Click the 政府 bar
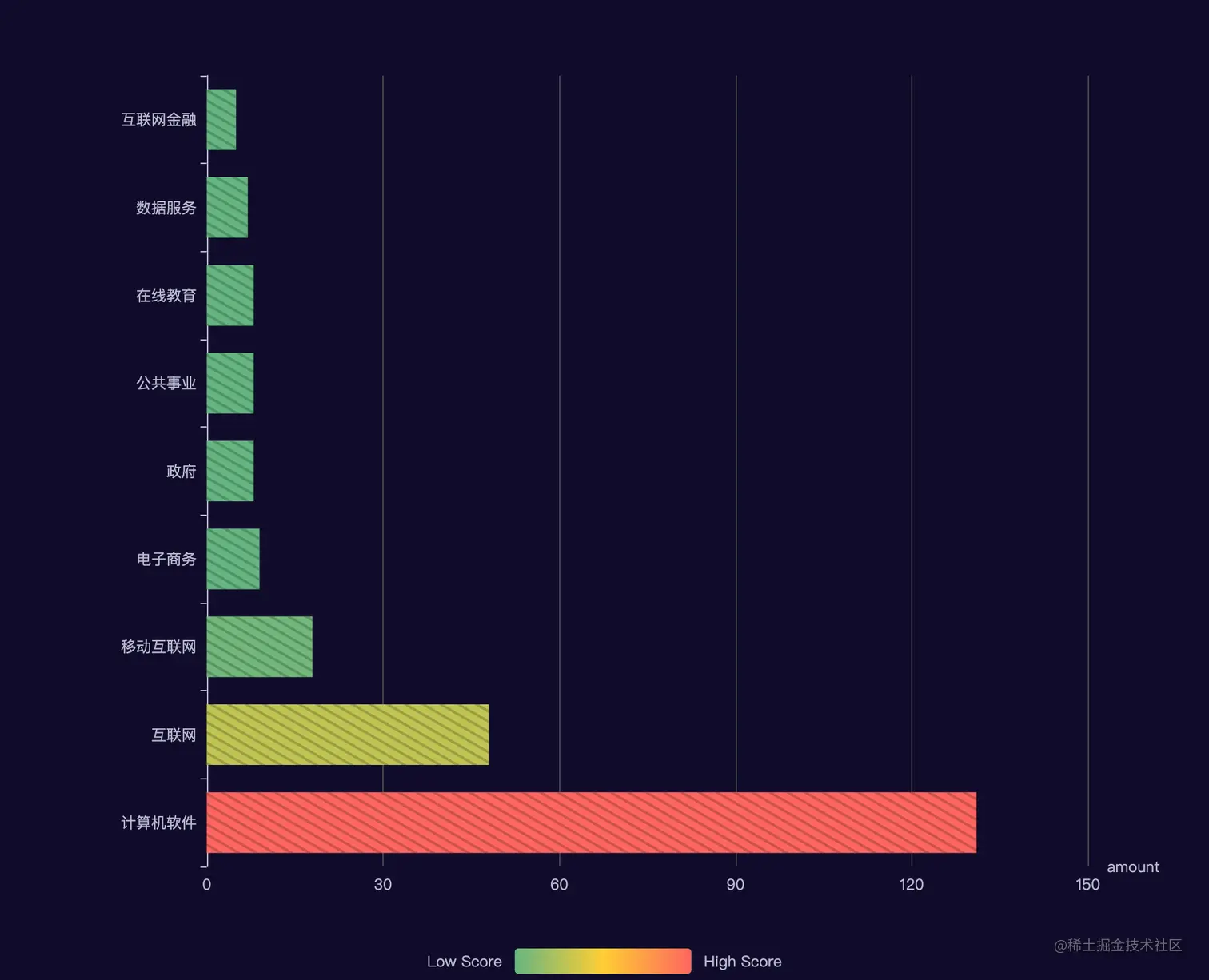1209x980 pixels. 230,471
